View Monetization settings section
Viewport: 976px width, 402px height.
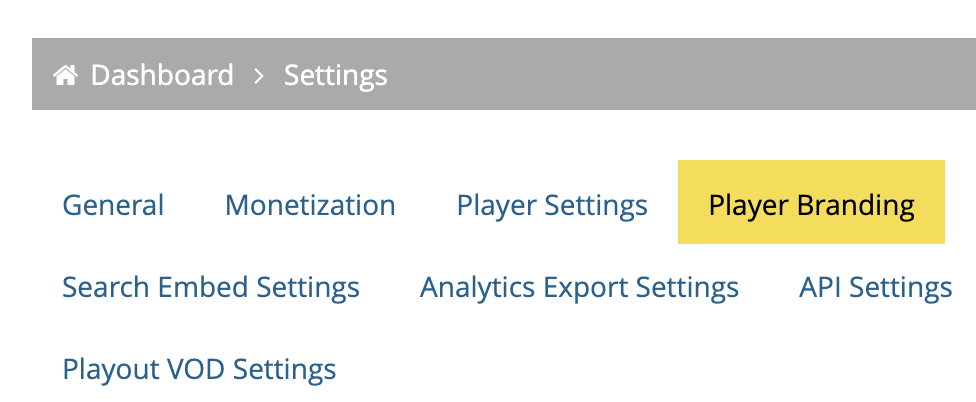310,205
